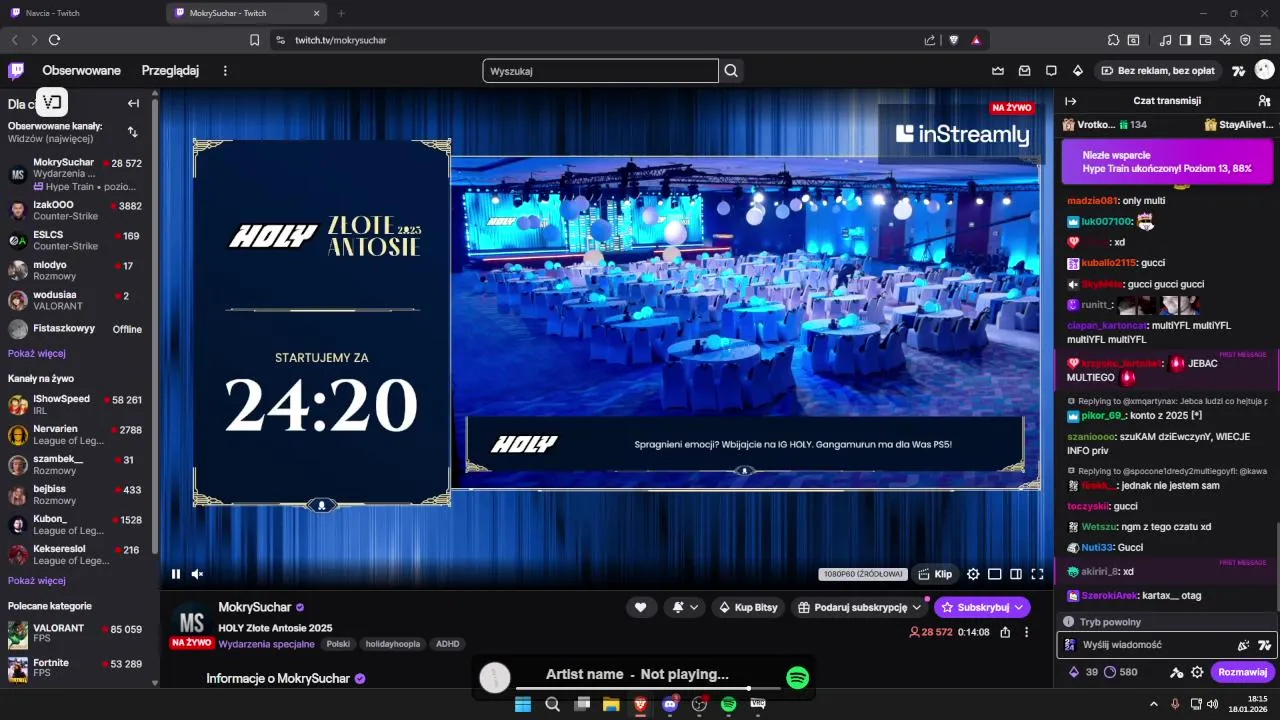Collapse the left channel sidebar
The height and width of the screenshot is (720, 1280).
pos(133,103)
